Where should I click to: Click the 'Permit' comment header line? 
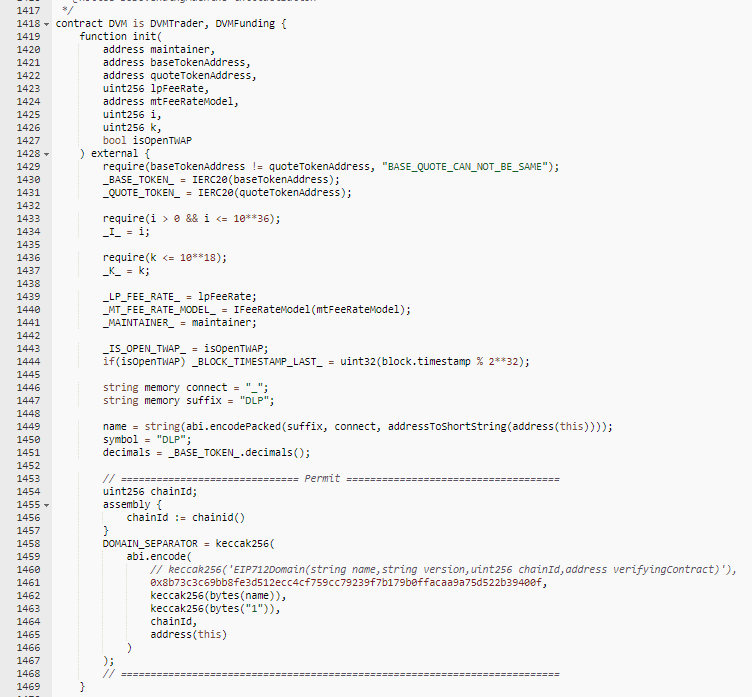[x=331, y=479]
